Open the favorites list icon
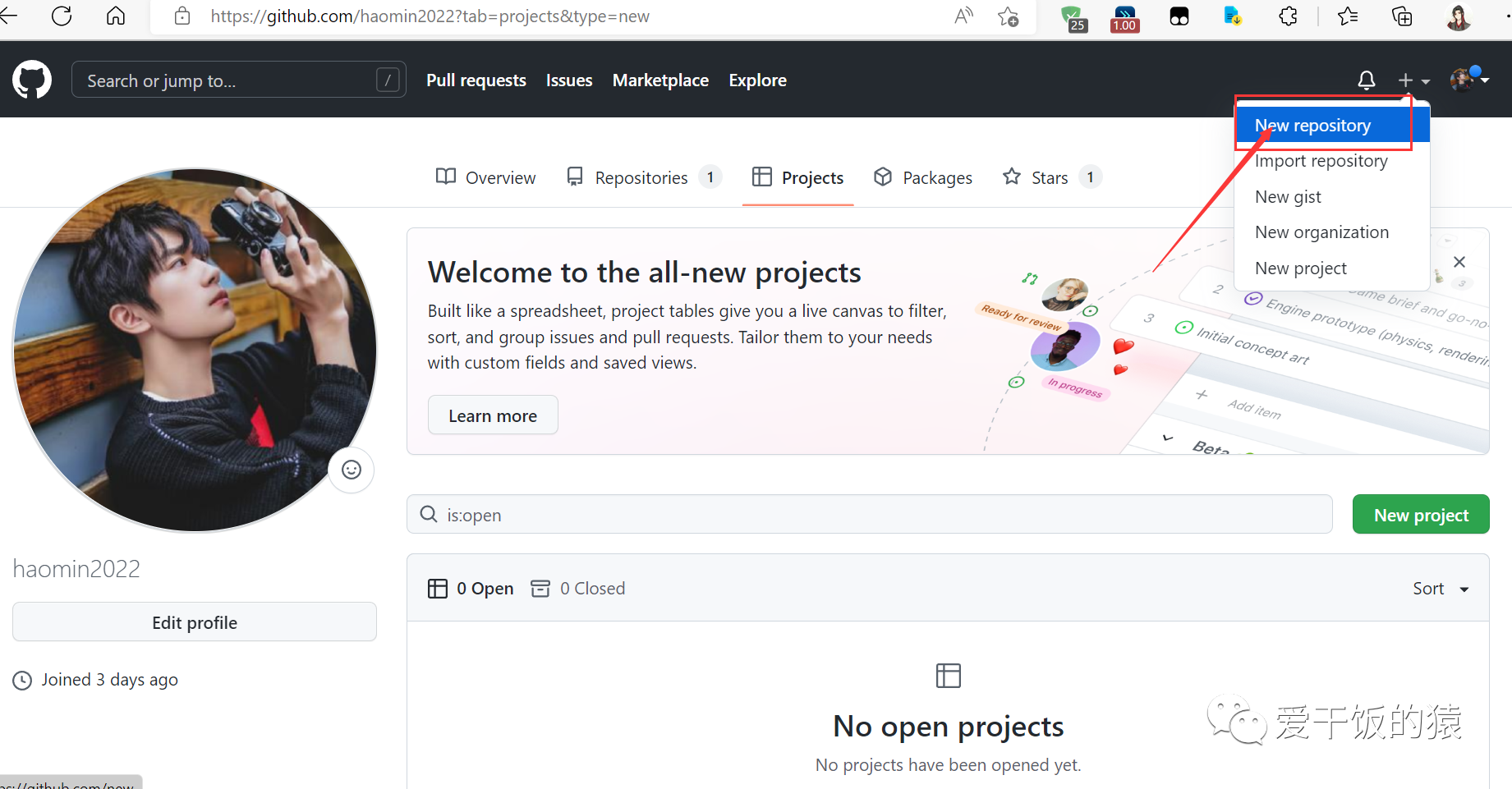The image size is (1512, 789). [1348, 16]
